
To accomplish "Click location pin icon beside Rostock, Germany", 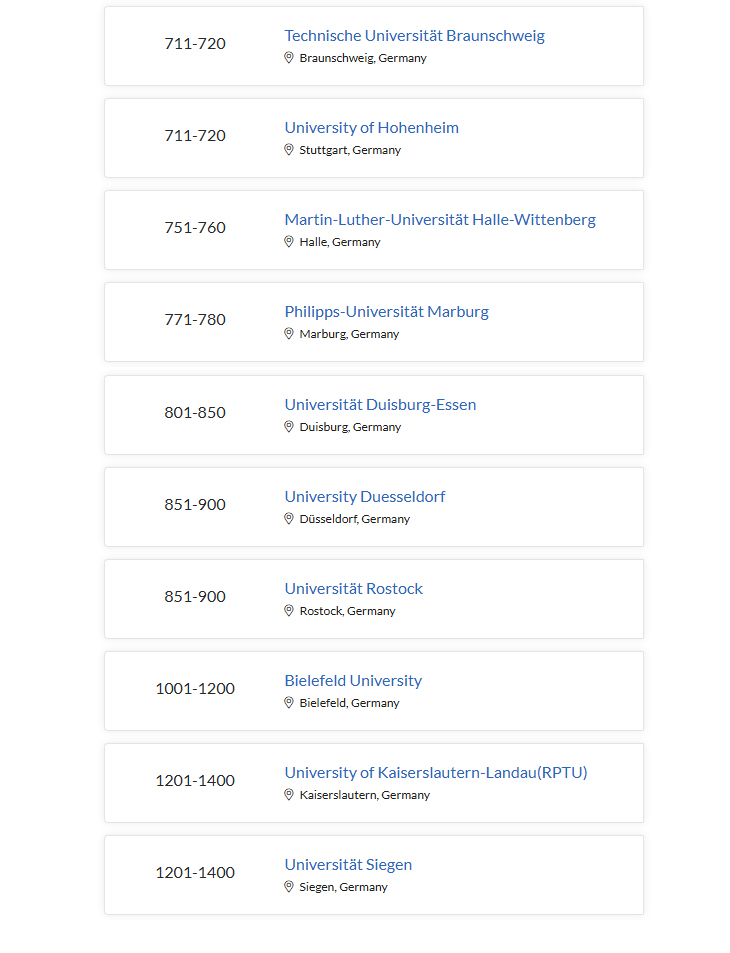I will point(289,611).
